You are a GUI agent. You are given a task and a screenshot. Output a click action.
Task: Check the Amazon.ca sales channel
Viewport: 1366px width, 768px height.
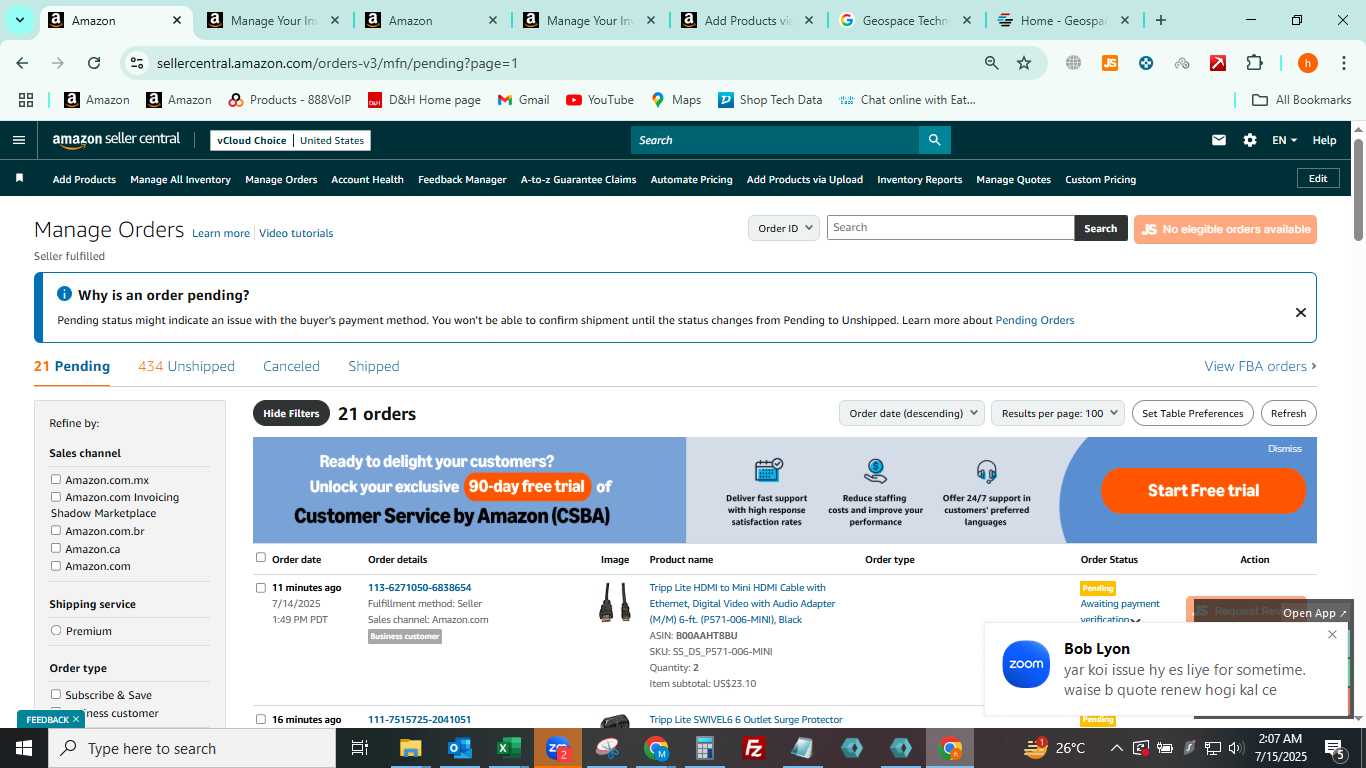coord(56,548)
